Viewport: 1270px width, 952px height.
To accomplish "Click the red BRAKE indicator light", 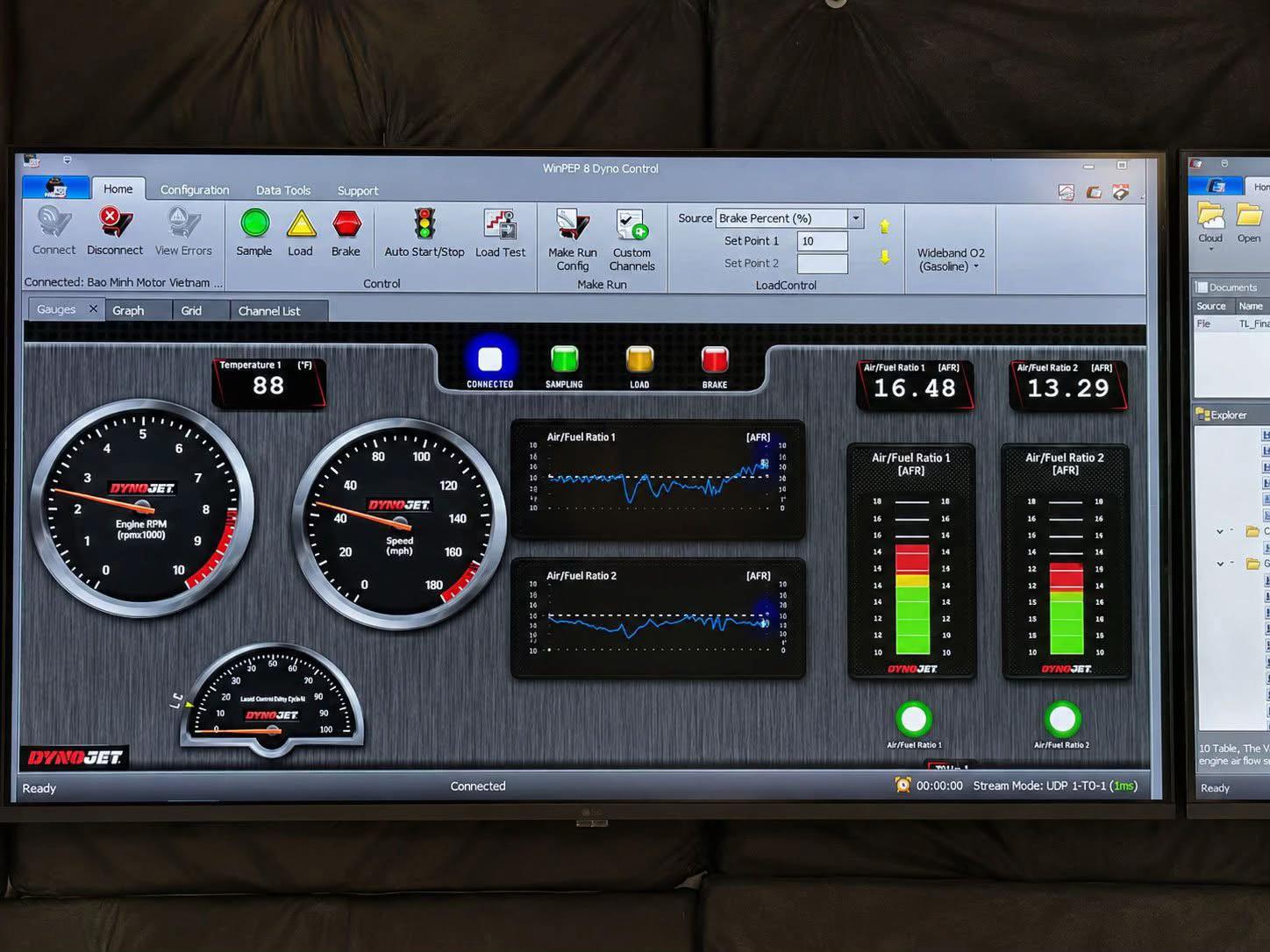I will [715, 359].
